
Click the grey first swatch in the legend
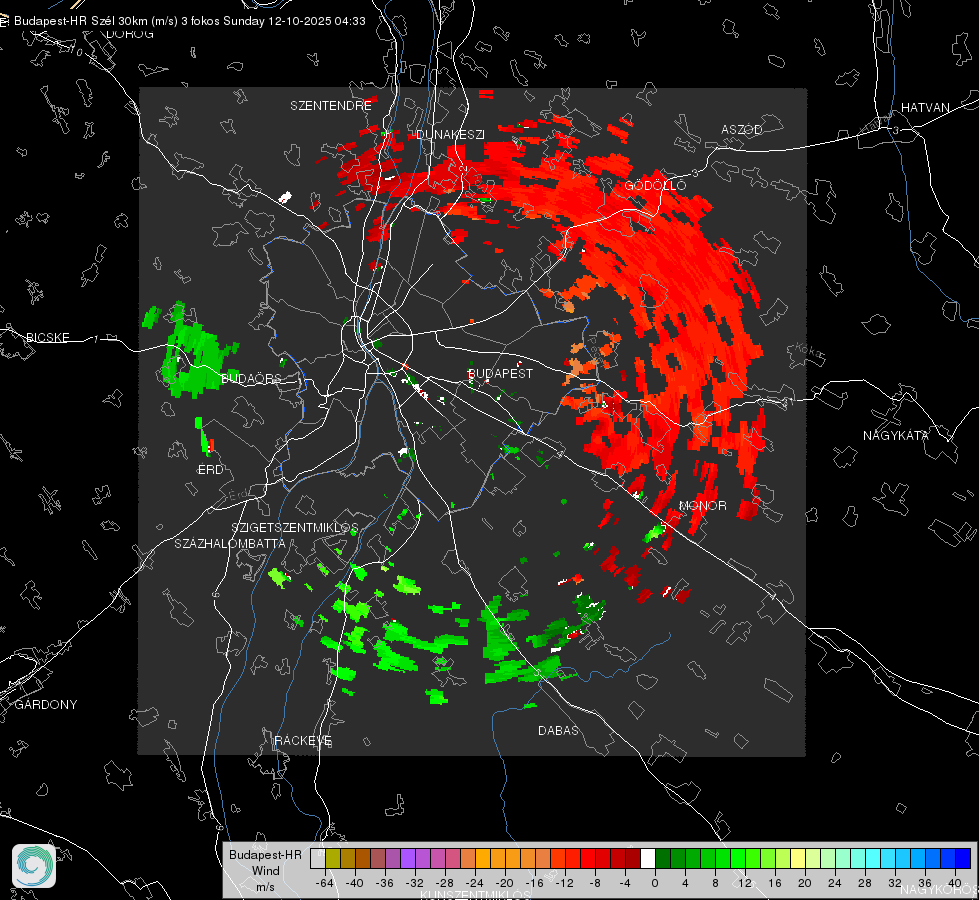tap(318, 859)
